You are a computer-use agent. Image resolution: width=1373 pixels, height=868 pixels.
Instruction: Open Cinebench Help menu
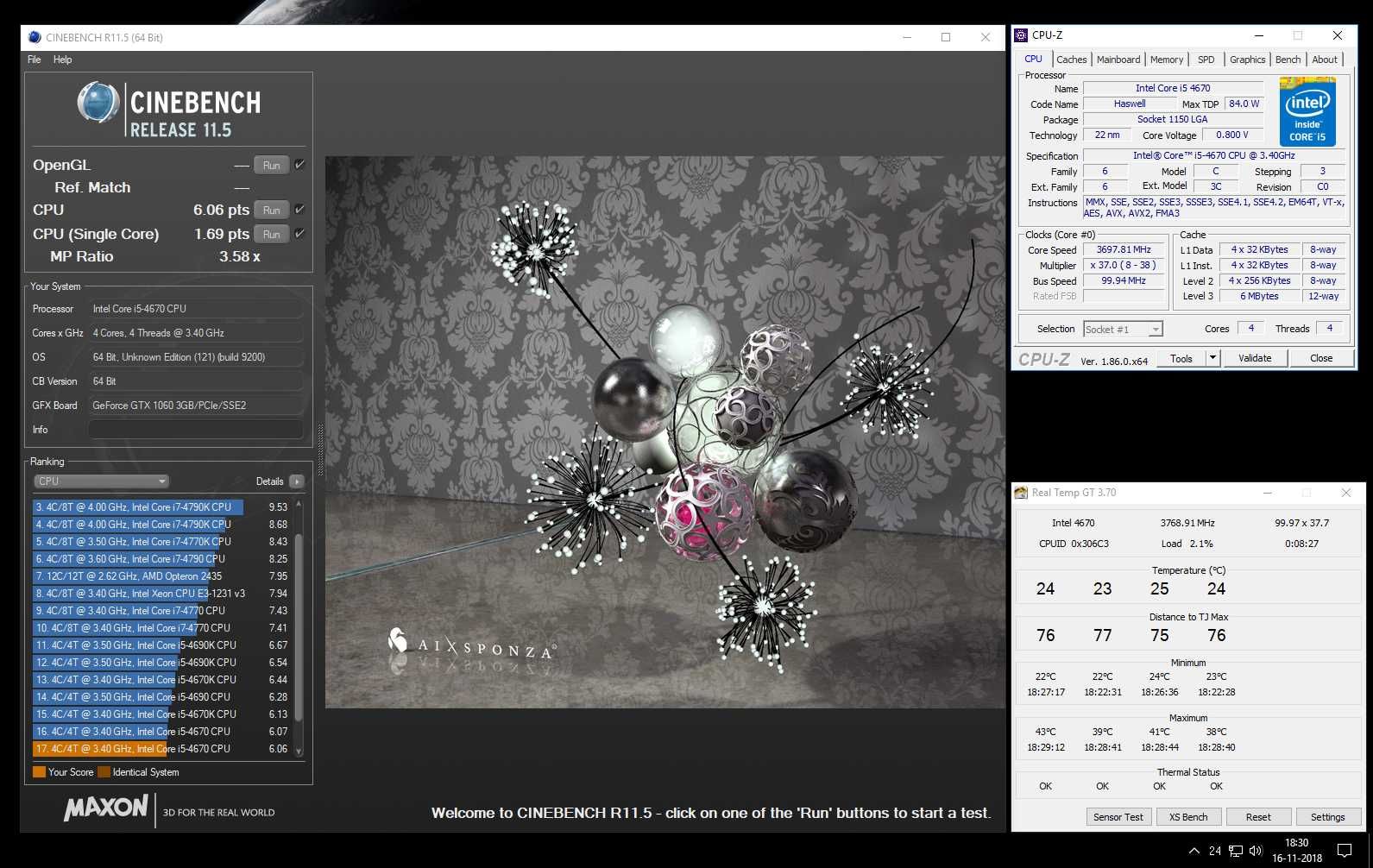click(62, 60)
